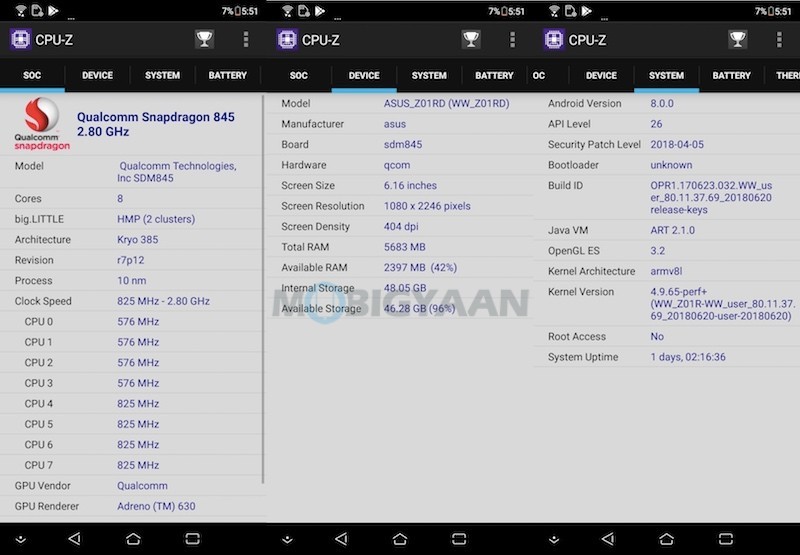Hide the navigation bar arrow in left screen
The image size is (800, 555).
click(x=21, y=540)
